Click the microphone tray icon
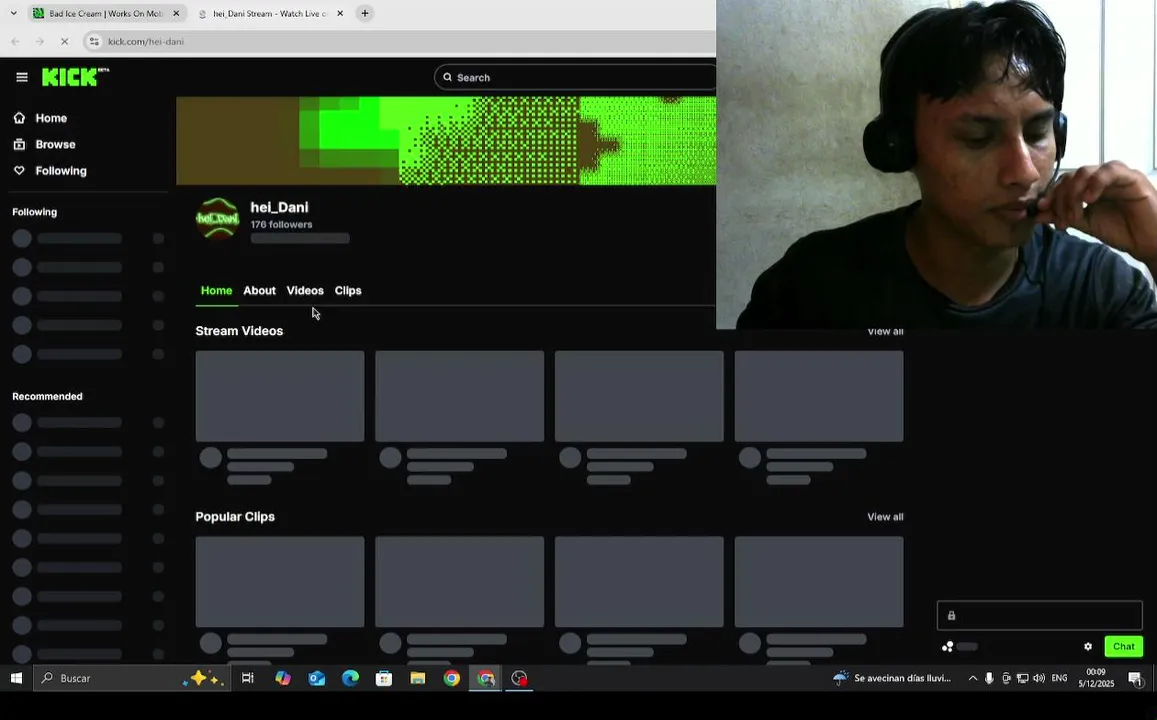The width and height of the screenshot is (1157, 720). [x=989, y=678]
